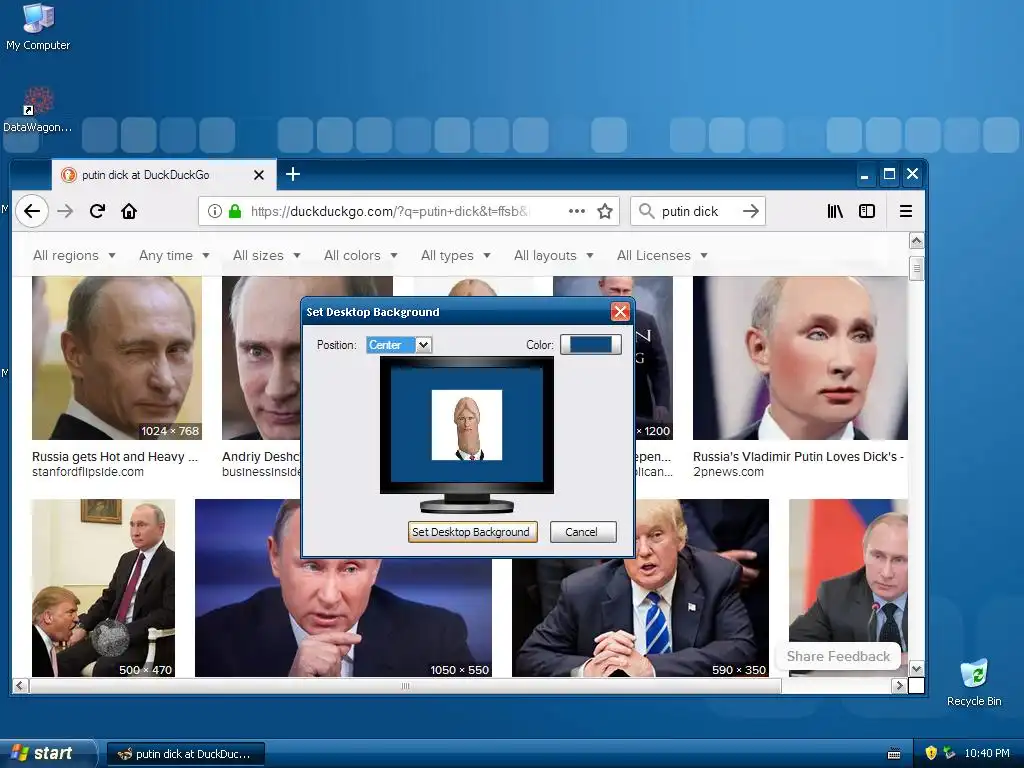
Task: Open My Computer desktop icon
Action: [38, 27]
